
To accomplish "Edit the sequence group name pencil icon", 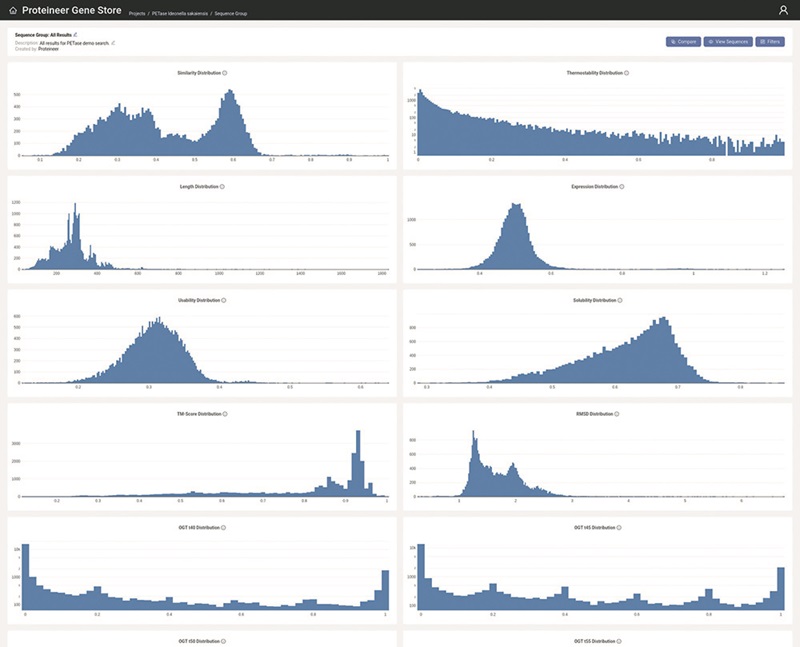I will (75, 35).
